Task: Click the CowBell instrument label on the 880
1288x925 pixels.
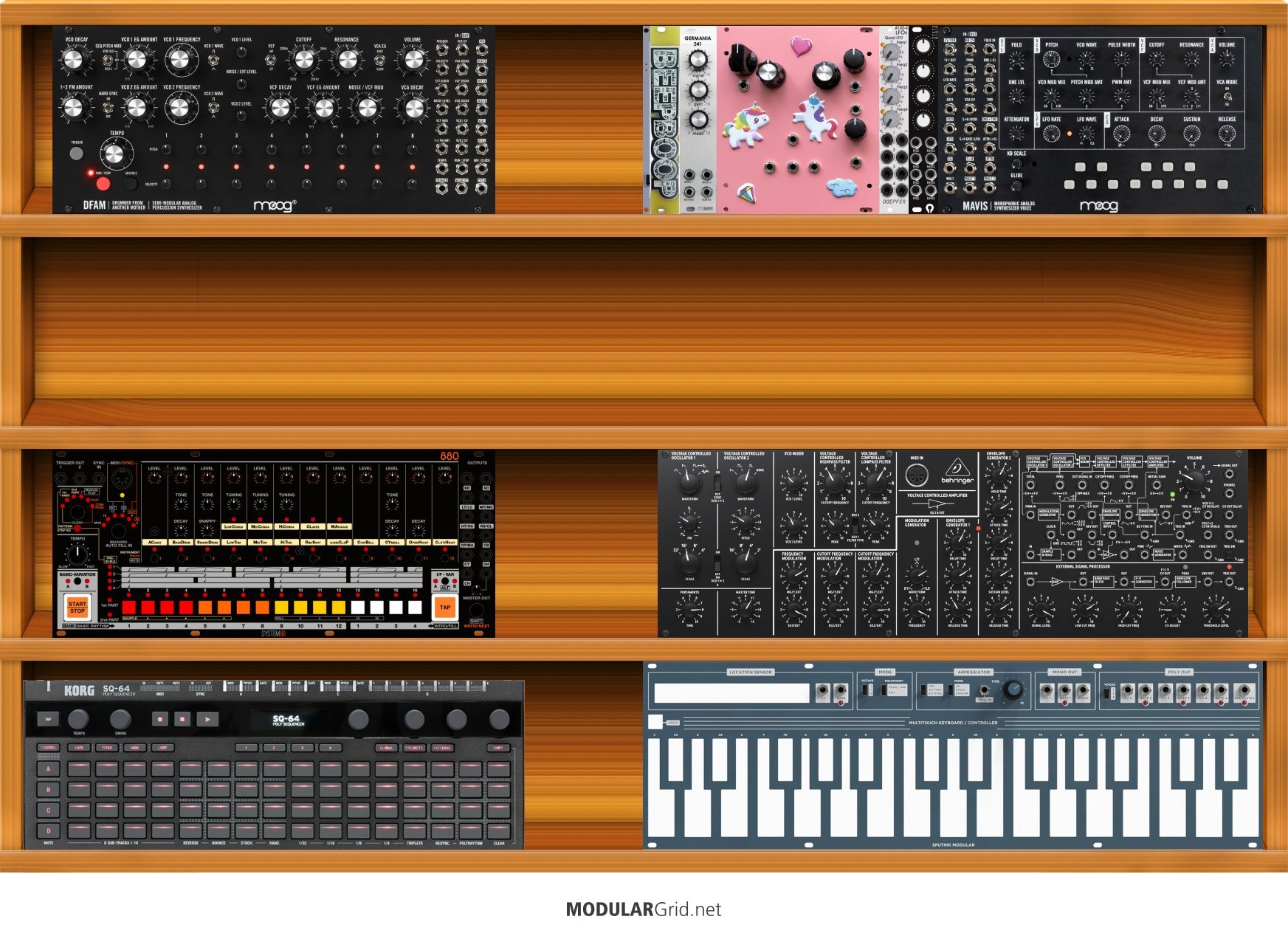Action: coord(365,543)
